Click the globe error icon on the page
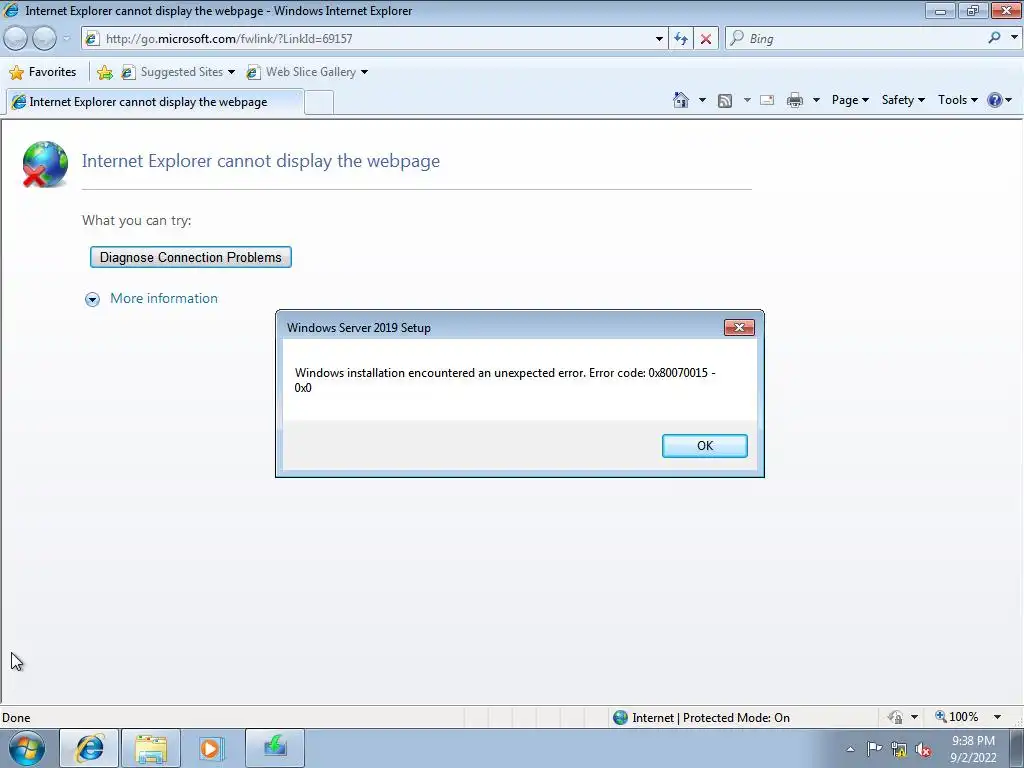Viewport: 1024px width, 768px height. pos(44,164)
